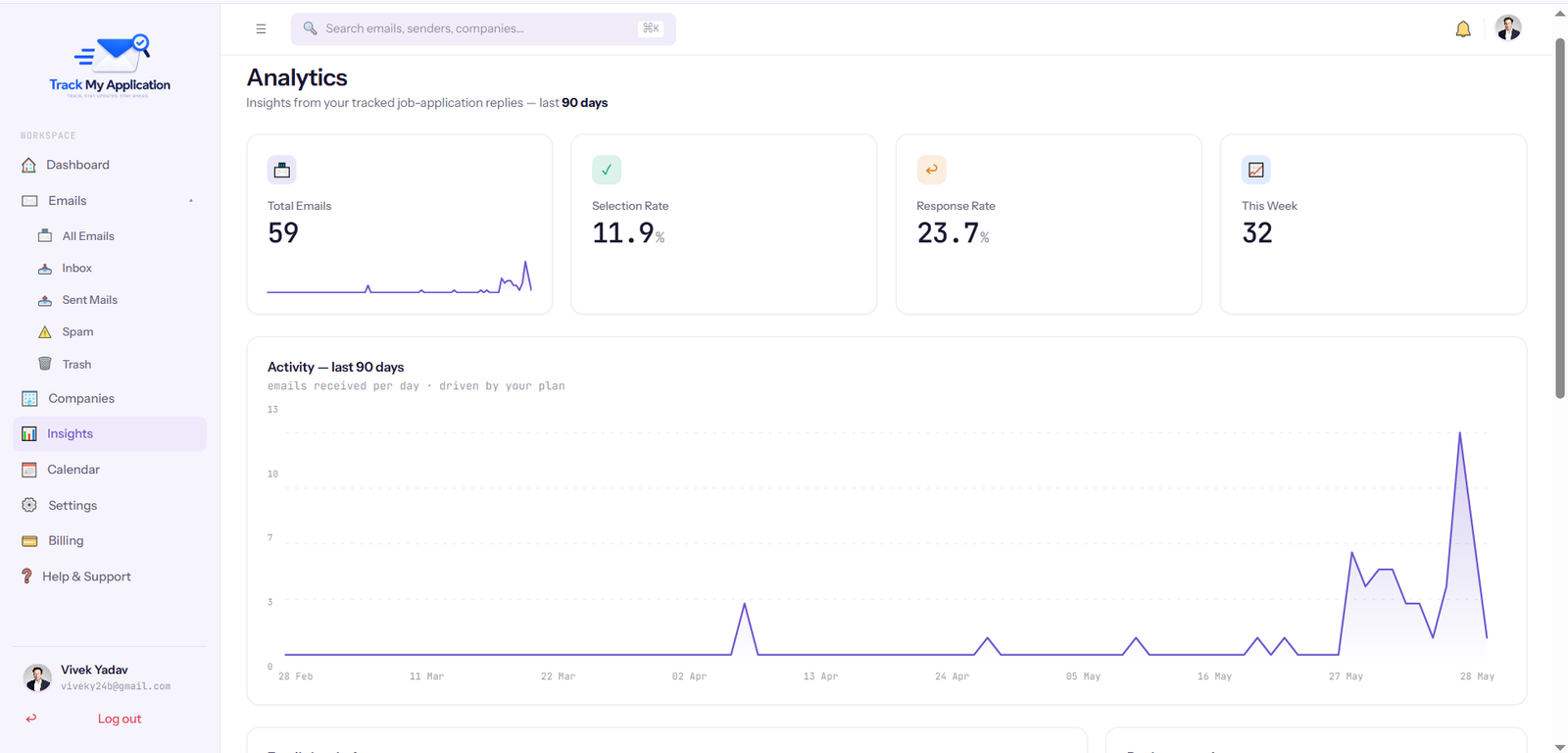Click the ⌘K shortcut badge
The width and height of the screenshot is (1568, 753).
coord(651,28)
